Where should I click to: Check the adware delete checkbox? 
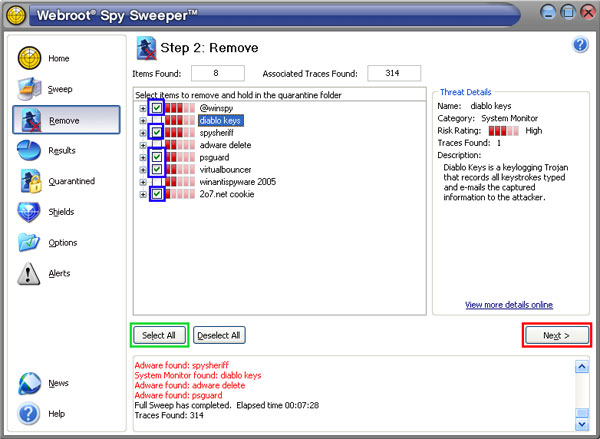click(157, 145)
